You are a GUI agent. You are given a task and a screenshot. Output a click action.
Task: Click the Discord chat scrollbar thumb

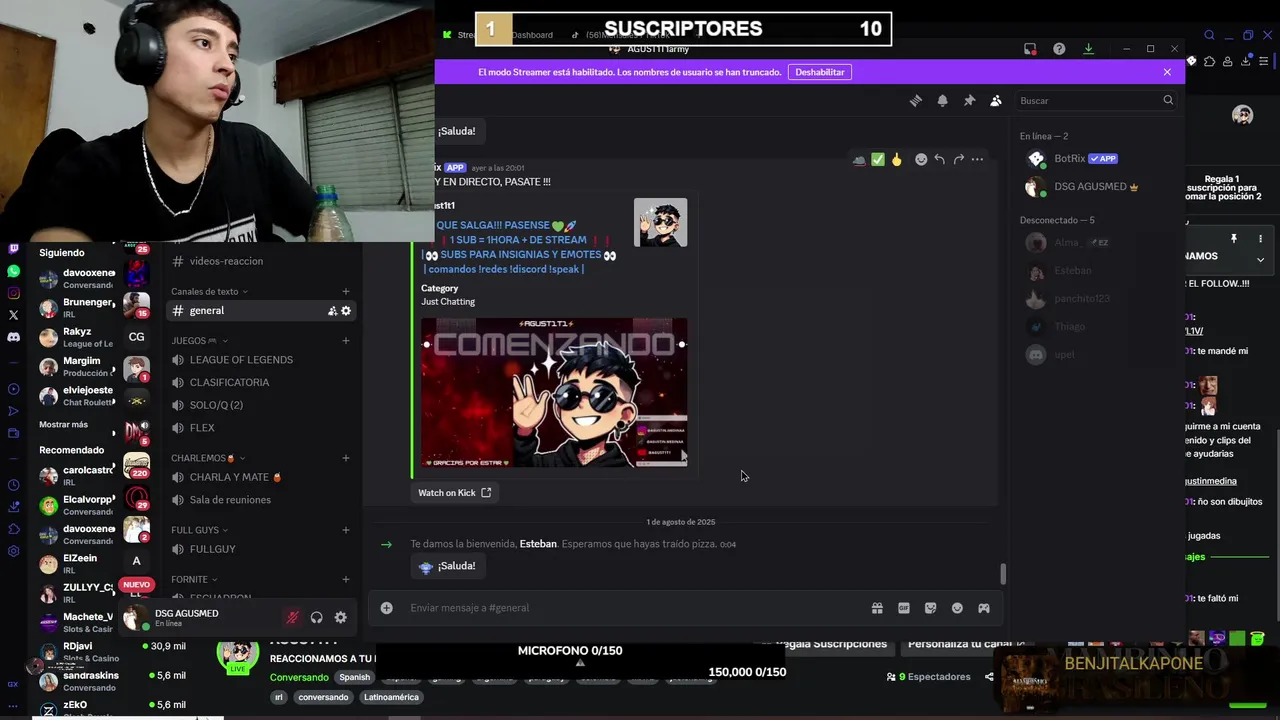1003,574
